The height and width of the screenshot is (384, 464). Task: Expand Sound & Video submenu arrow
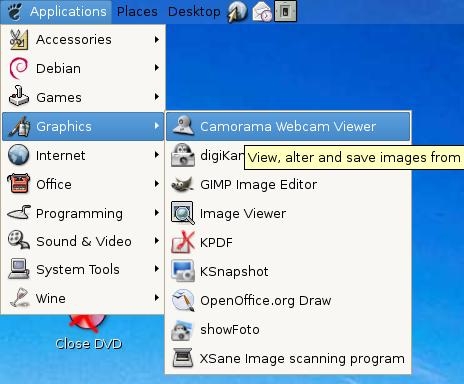[x=157, y=241]
